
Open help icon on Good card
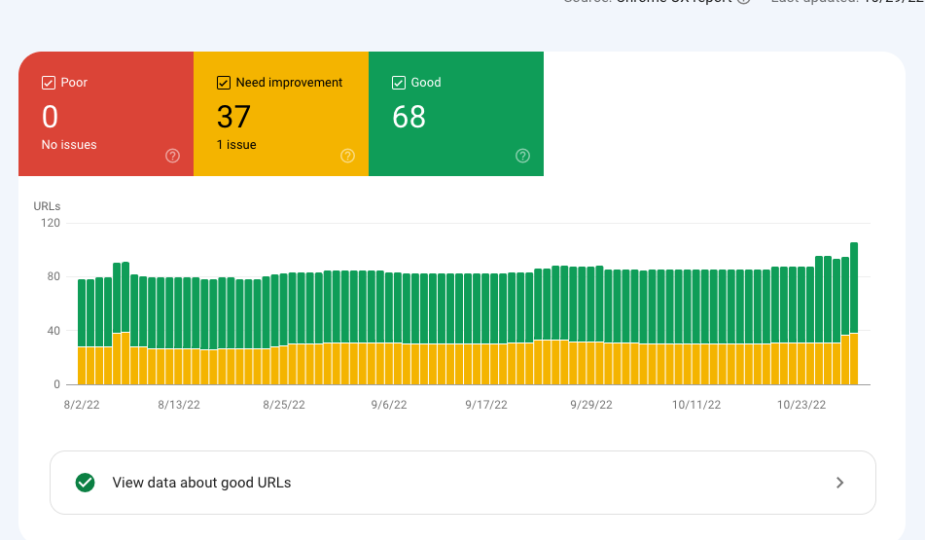tap(523, 156)
